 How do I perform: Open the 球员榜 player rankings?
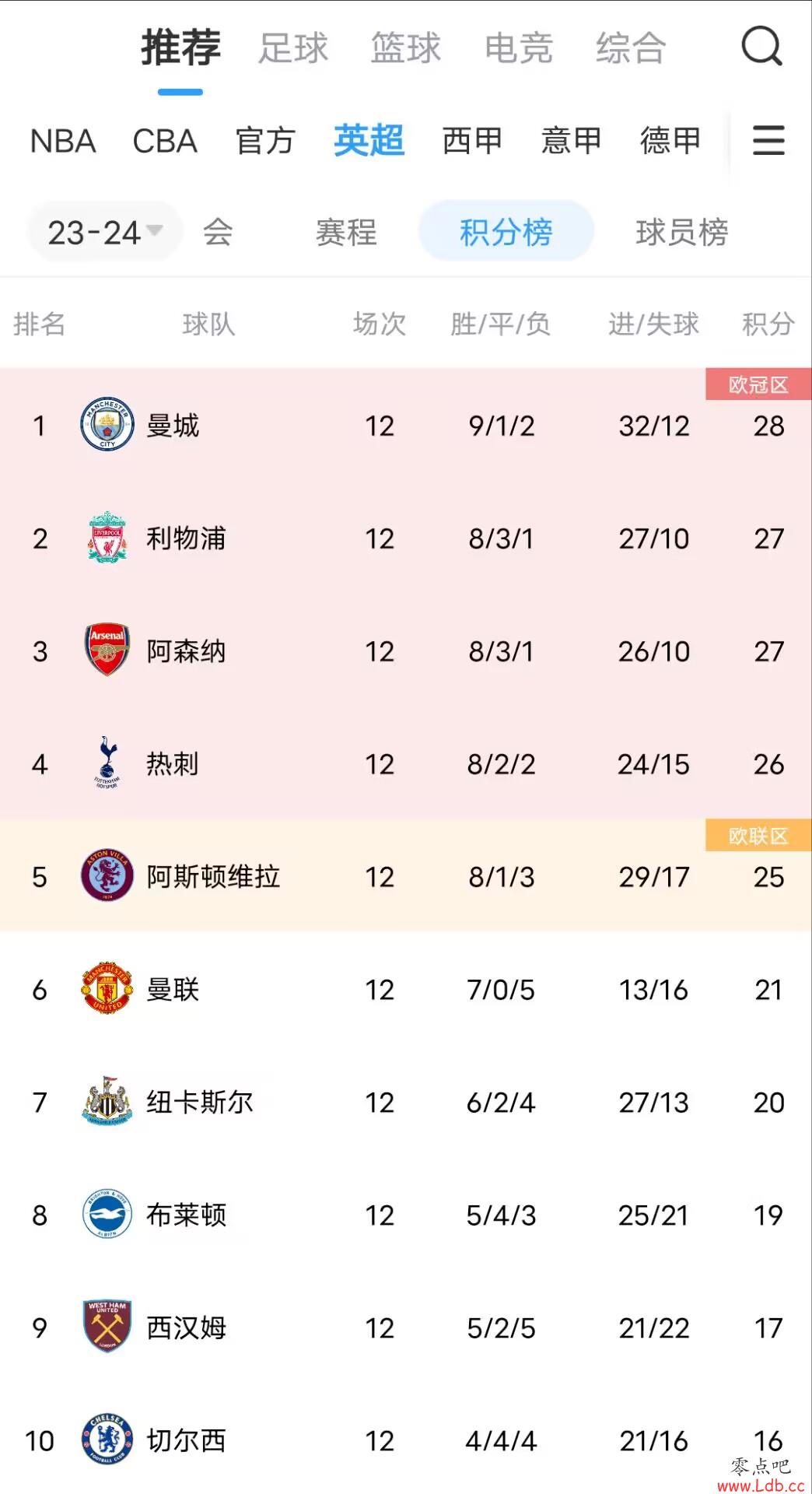tap(682, 232)
